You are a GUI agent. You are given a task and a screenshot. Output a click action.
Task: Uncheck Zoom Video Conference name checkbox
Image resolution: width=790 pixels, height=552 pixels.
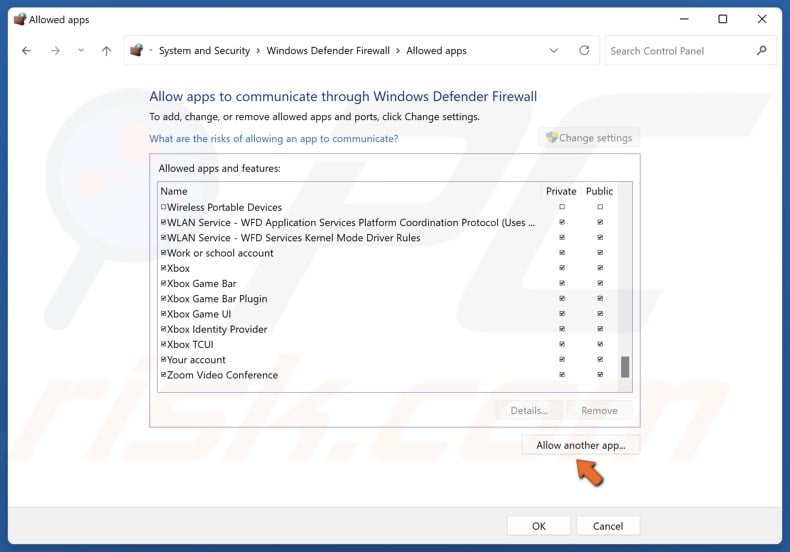163,375
